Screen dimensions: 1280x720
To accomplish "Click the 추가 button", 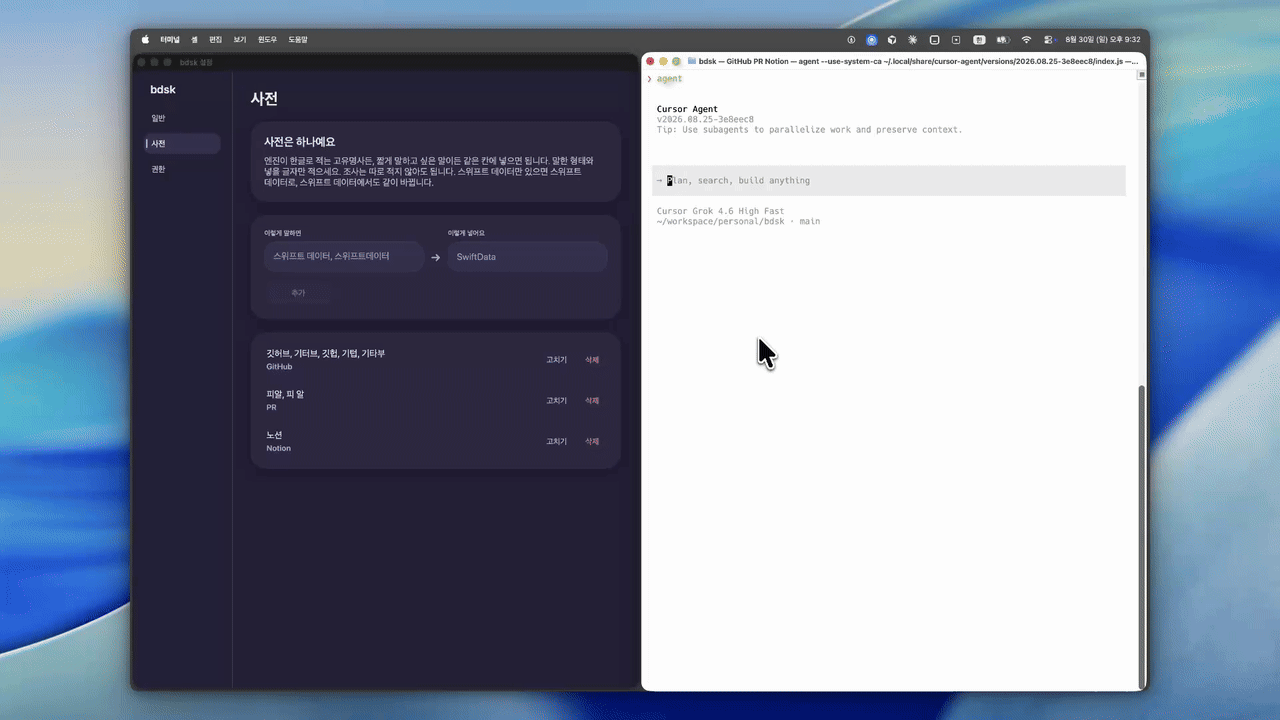I will pos(298,293).
